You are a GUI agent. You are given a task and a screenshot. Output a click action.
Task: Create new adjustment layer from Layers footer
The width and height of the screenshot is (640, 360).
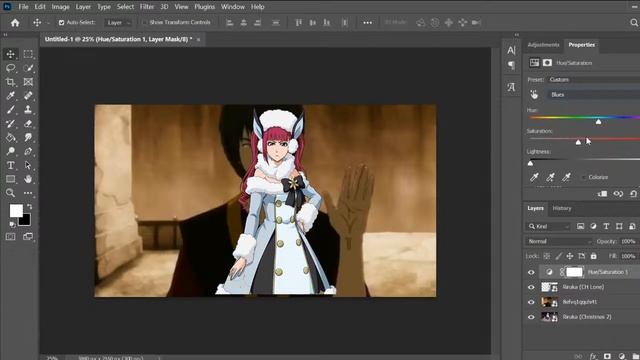pyautogui.click(x=622, y=356)
